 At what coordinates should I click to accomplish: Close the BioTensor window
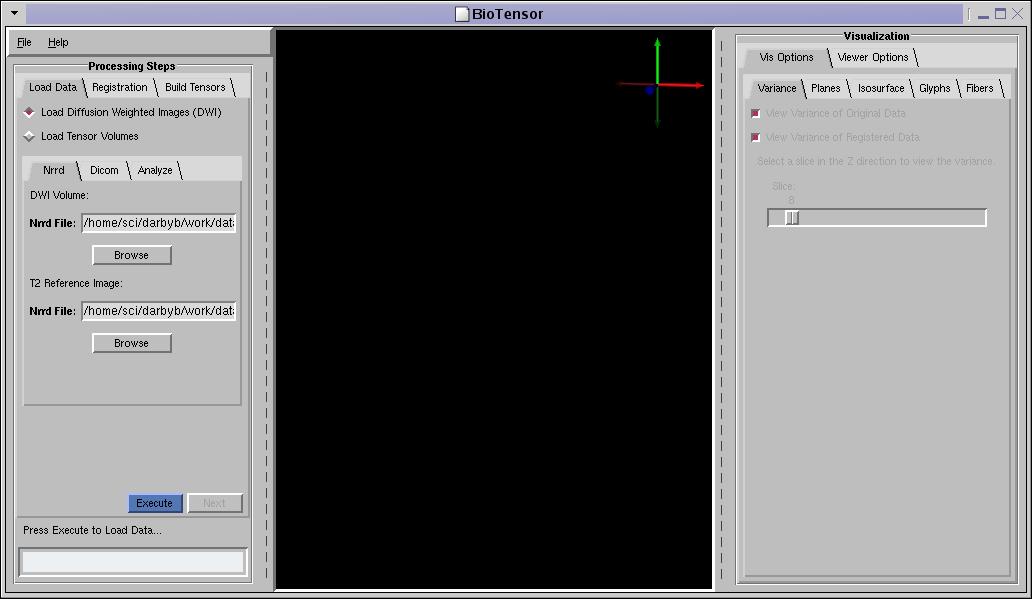tap(1018, 13)
